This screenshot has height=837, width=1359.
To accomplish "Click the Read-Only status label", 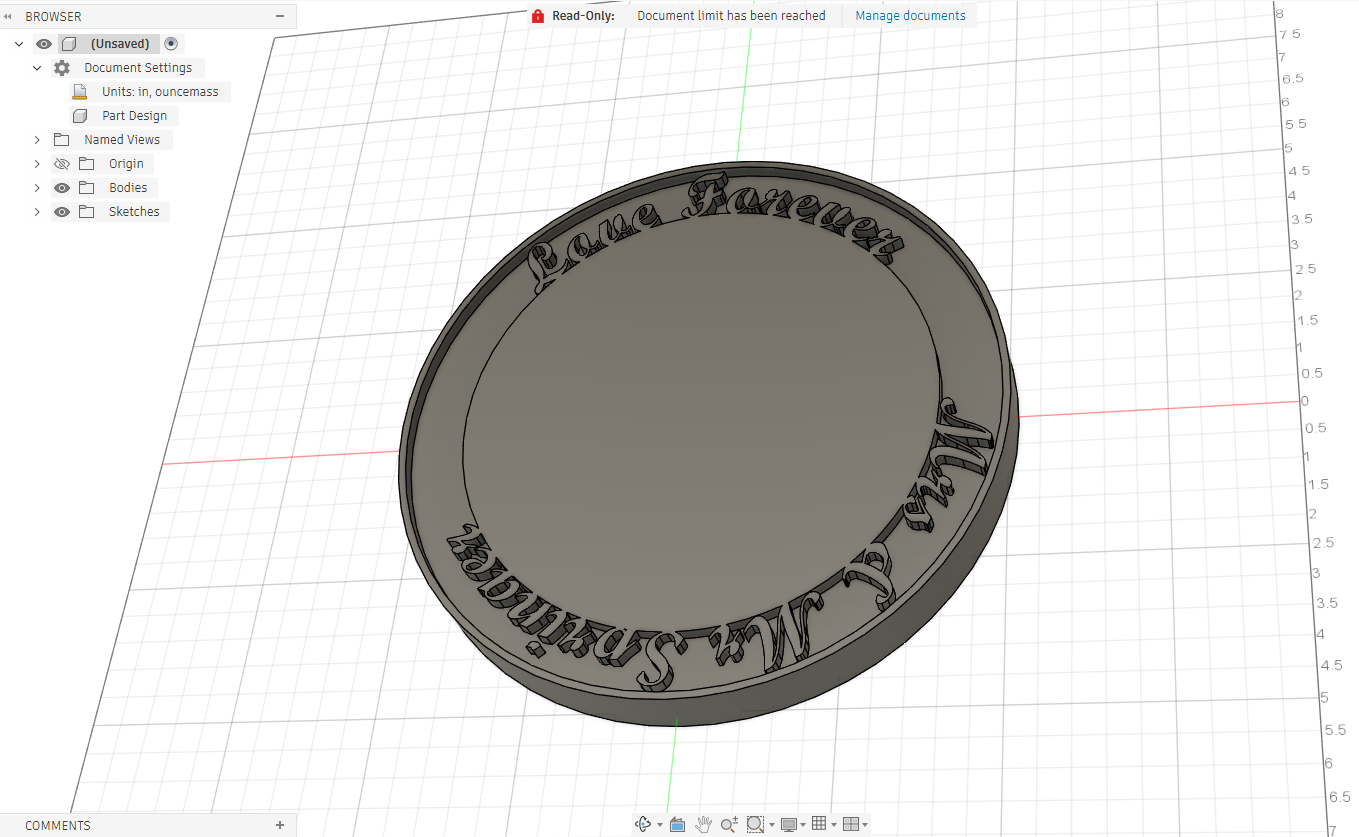I will click(x=583, y=16).
